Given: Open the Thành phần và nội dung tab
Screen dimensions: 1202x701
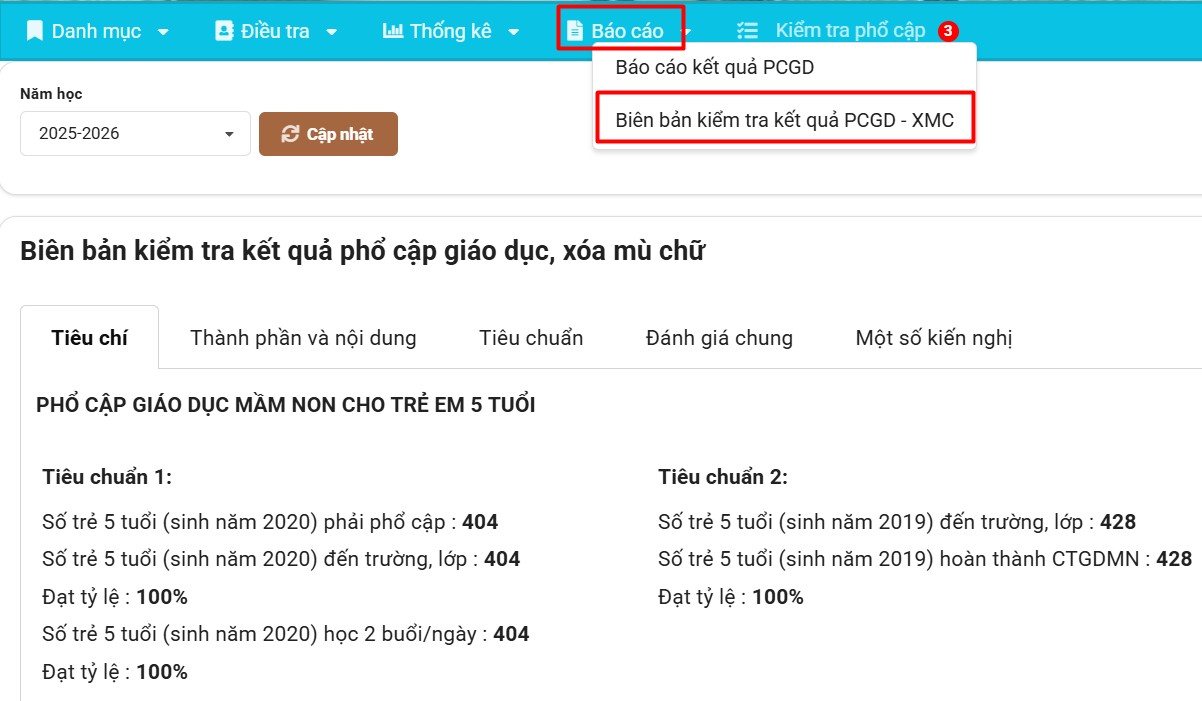Looking at the screenshot, I should (x=303, y=338).
